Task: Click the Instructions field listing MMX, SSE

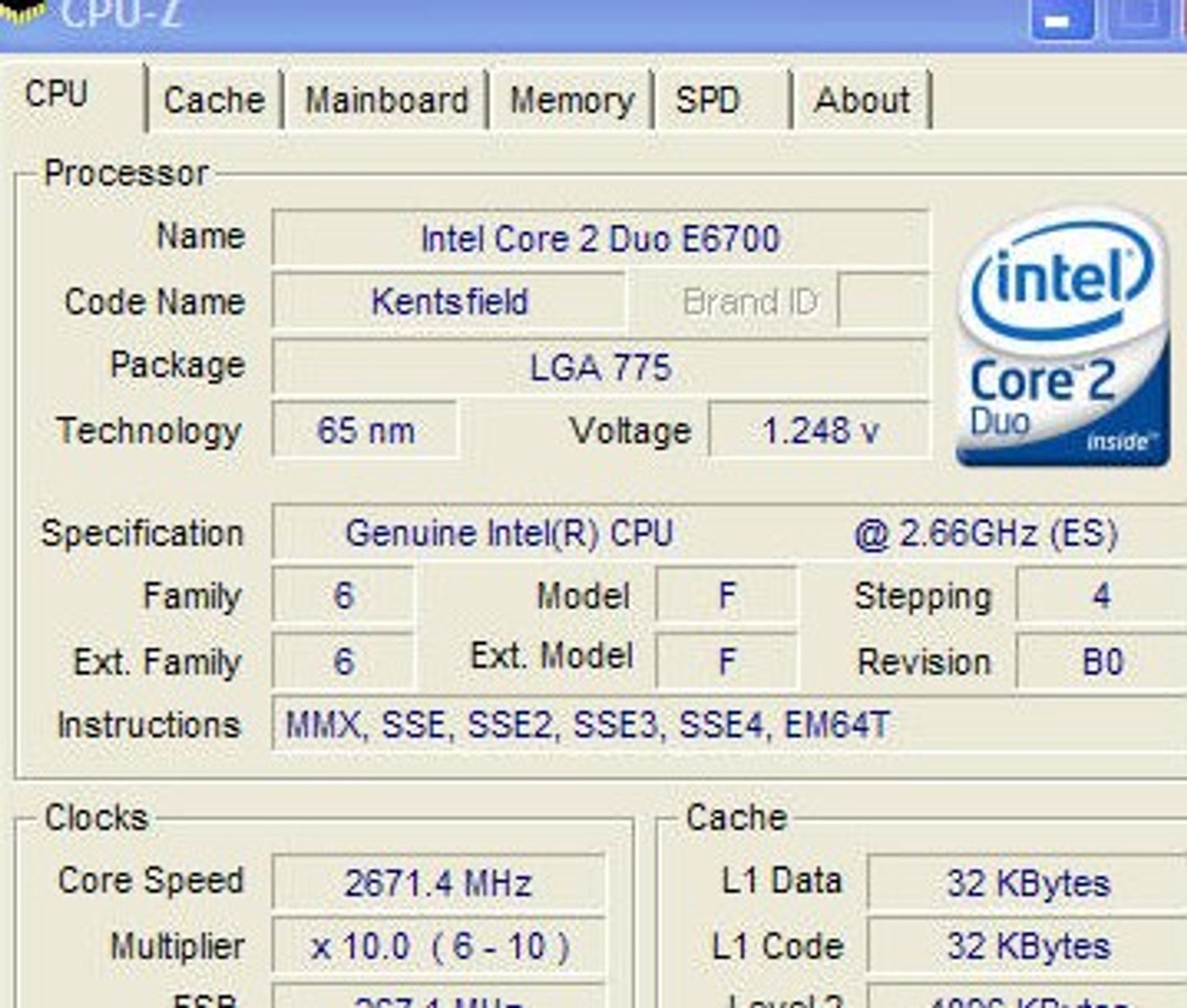Action: click(729, 724)
